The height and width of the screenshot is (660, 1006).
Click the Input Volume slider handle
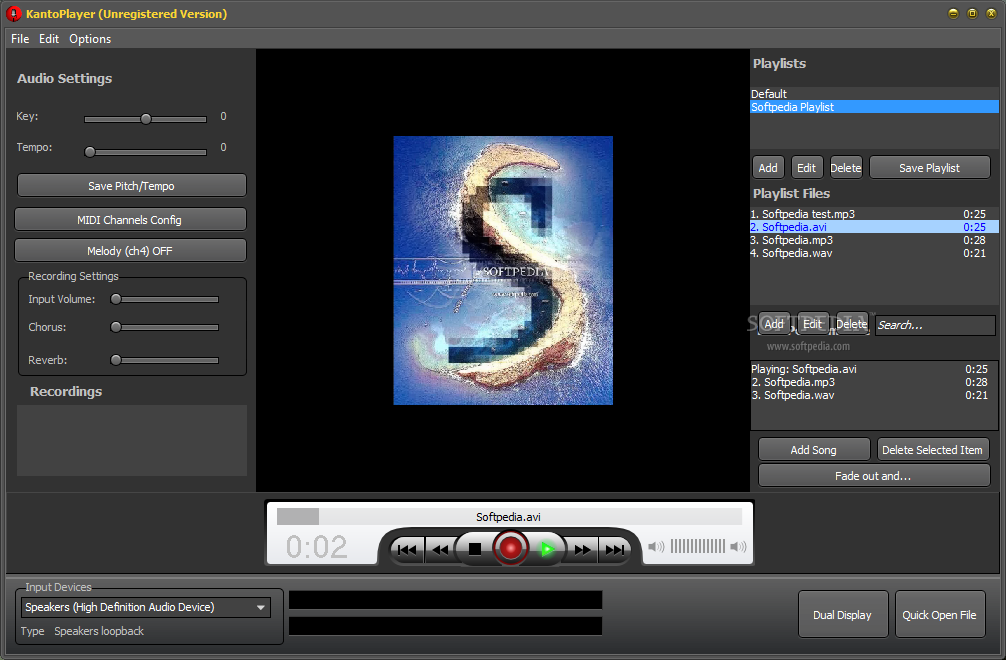[x=116, y=299]
